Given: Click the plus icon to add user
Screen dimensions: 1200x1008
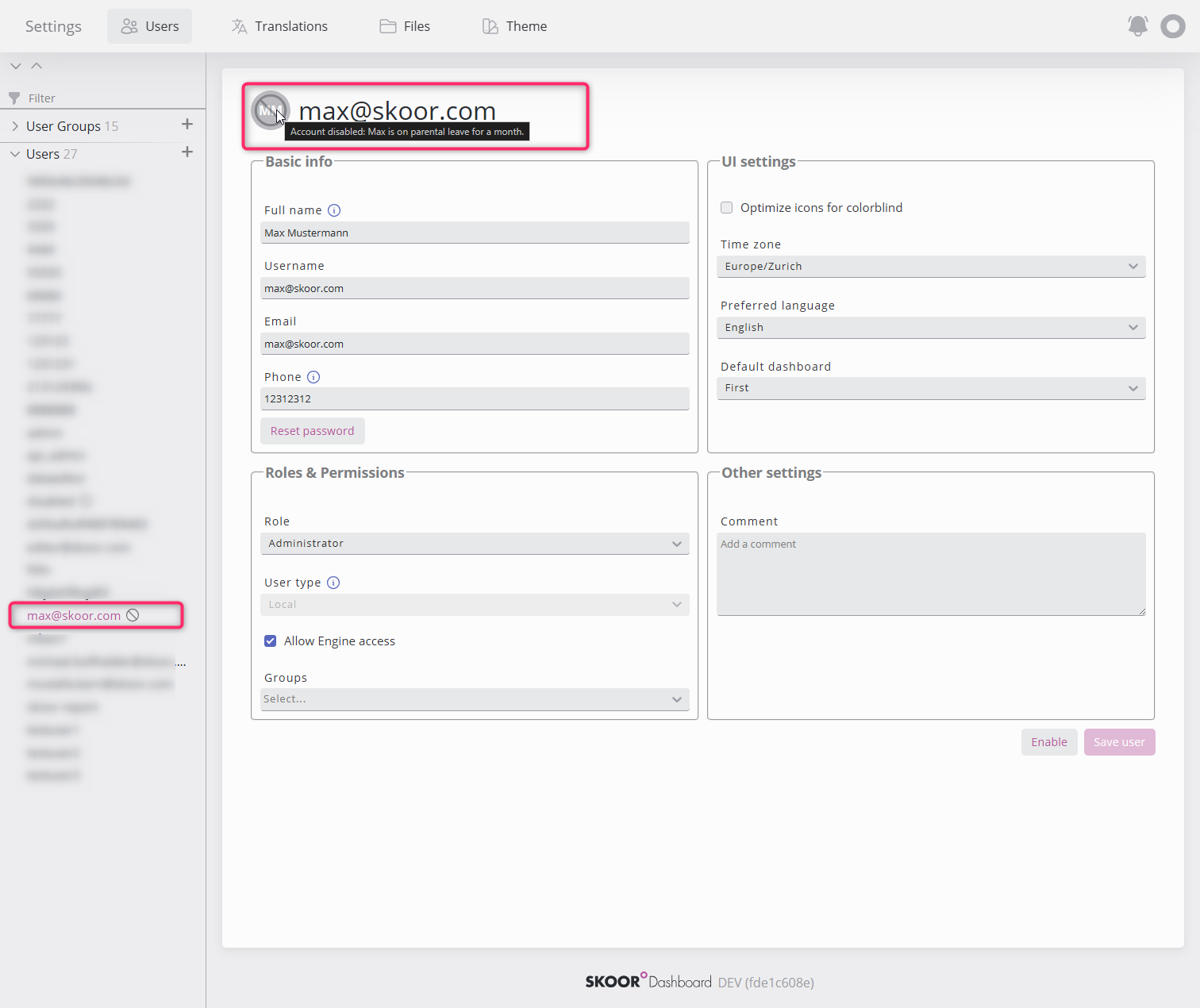Looking at the screenshot, I should 187,152.
